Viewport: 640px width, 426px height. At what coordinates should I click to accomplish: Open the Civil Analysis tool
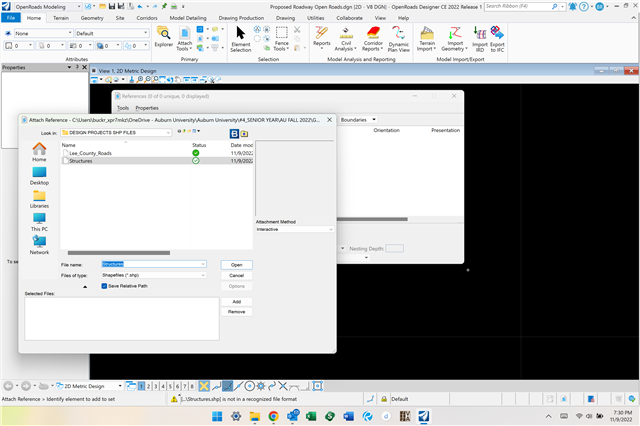(346, 38)
